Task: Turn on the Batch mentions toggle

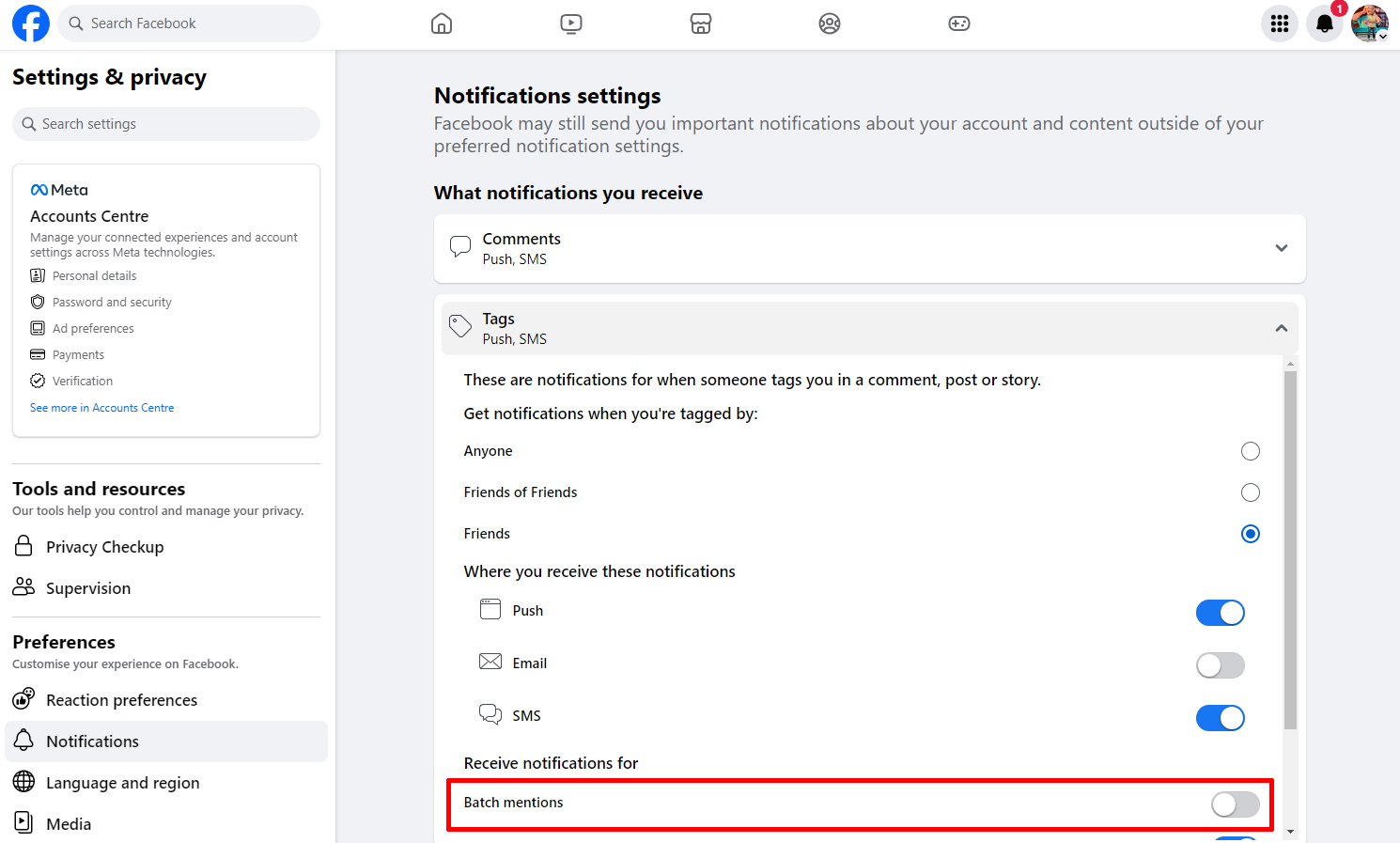Action: pos(1235,804)
